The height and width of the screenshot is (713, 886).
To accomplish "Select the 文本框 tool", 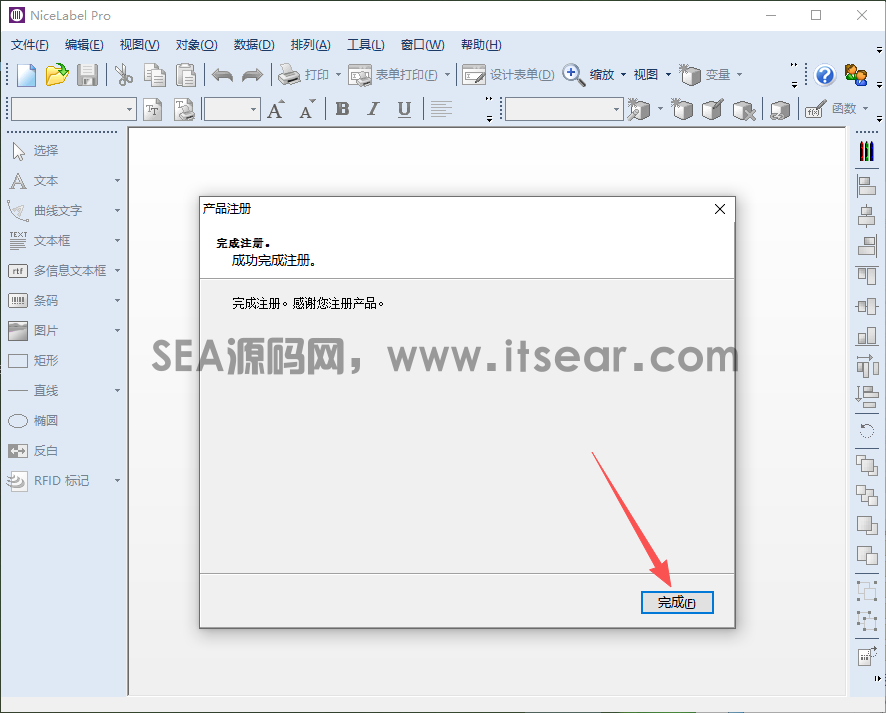I will point(40,241).
